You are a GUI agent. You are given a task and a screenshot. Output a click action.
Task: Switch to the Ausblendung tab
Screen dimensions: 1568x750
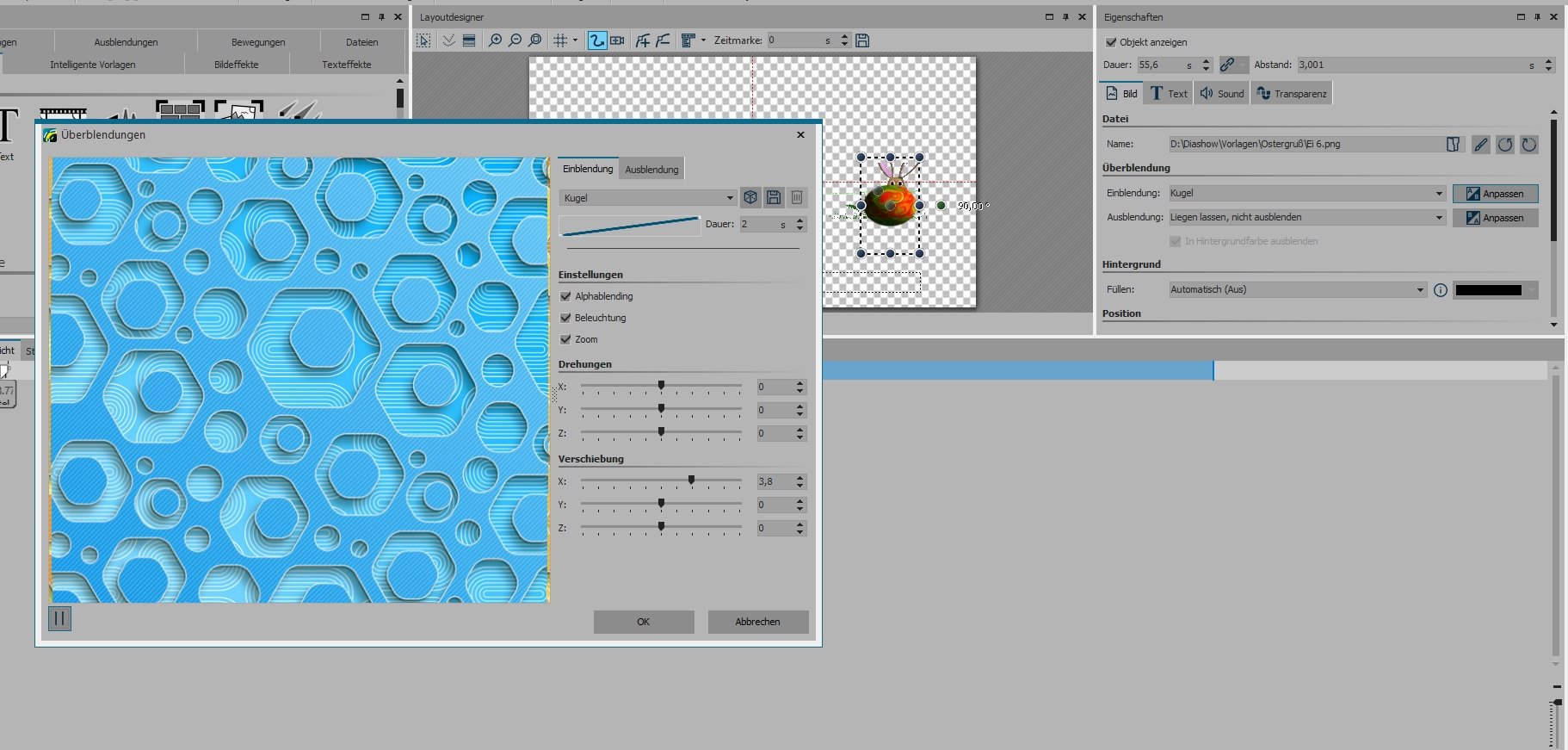(x=651, y=170)
